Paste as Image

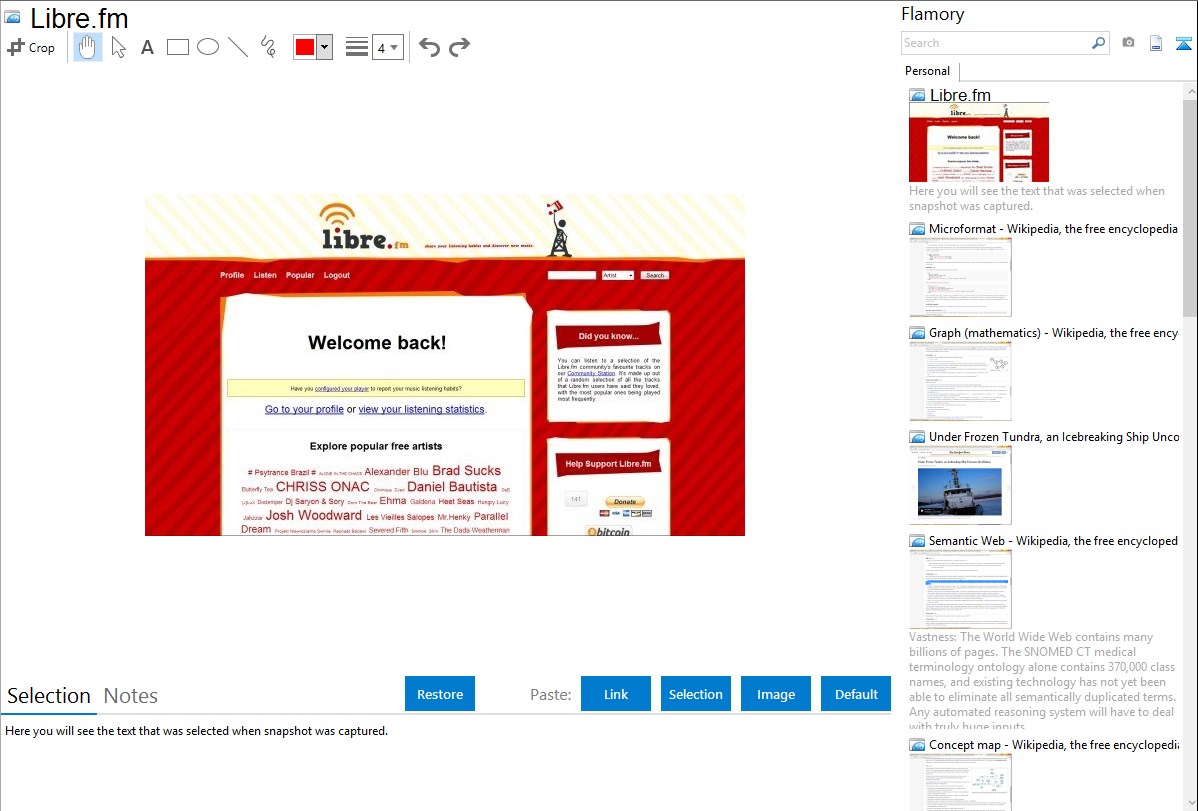(x=775, y=694)
